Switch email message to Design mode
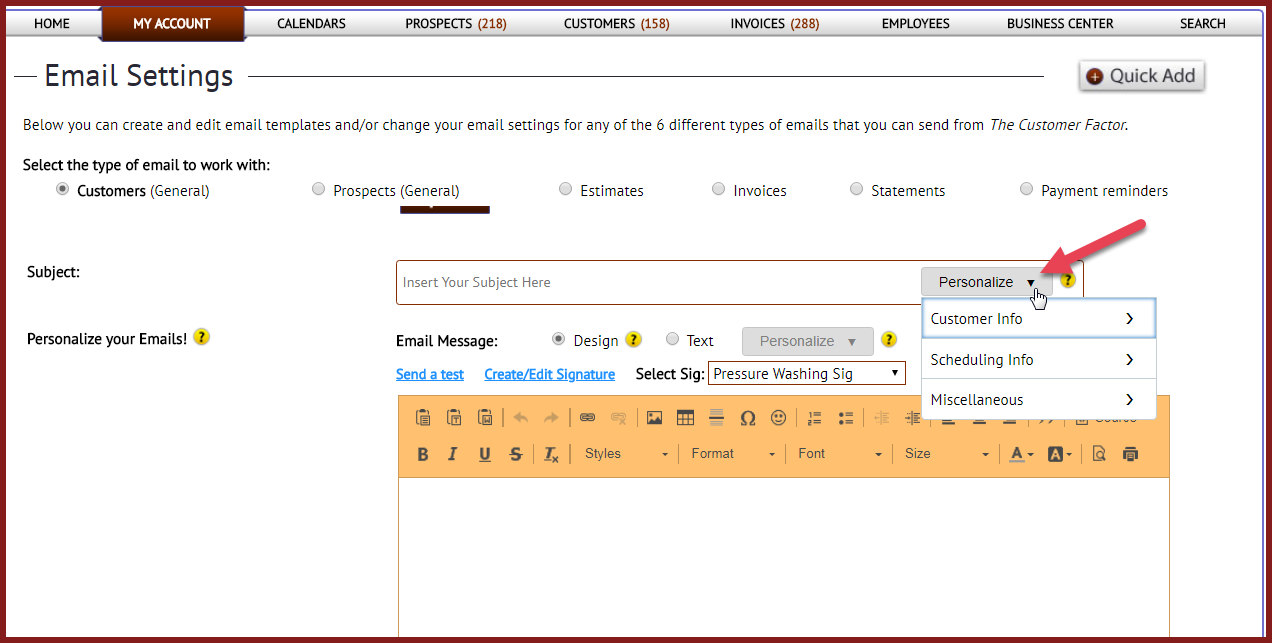 point(559,339)
